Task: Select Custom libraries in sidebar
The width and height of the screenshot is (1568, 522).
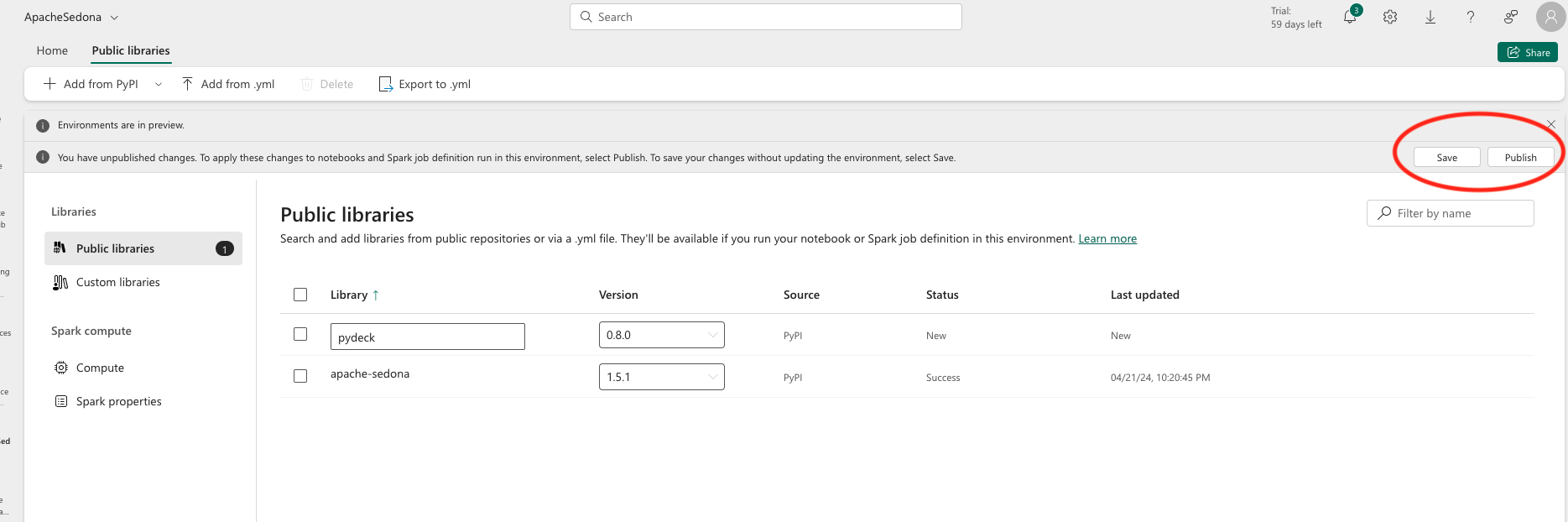Action: point(117,282)
